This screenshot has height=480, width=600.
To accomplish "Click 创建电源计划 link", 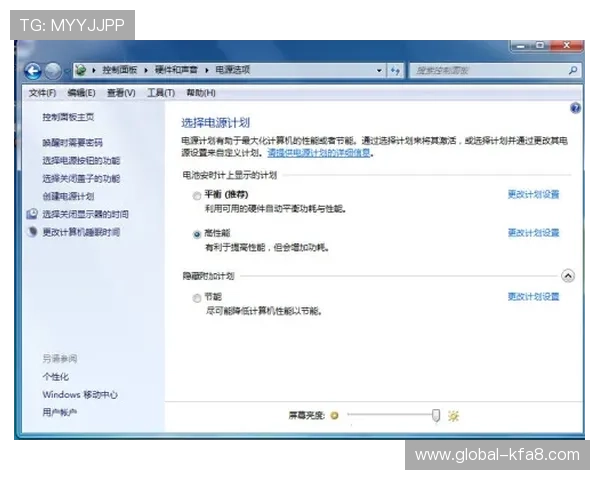I will pos(68,196).
